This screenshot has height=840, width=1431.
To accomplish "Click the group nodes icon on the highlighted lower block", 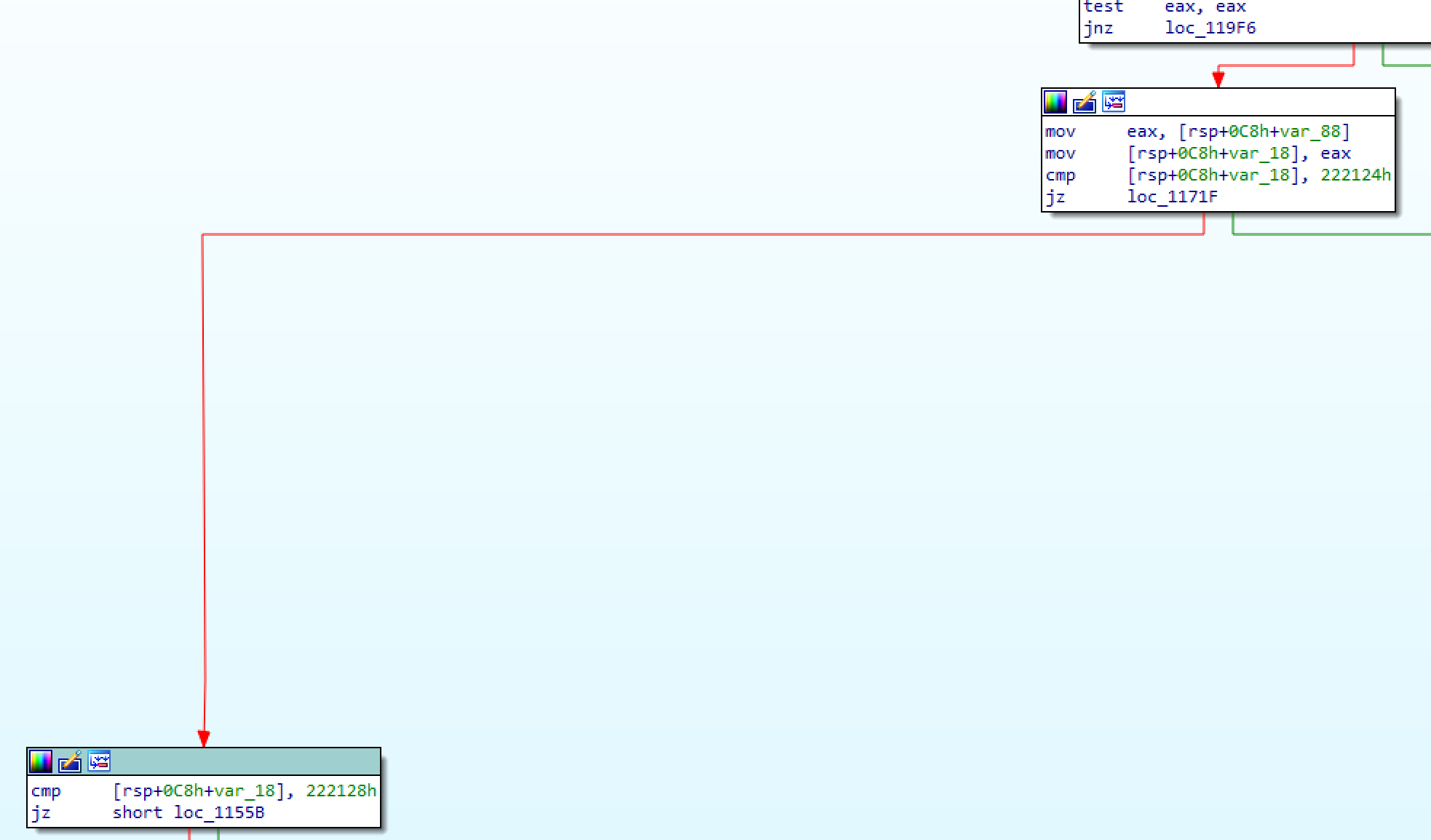I will (99, 761).
